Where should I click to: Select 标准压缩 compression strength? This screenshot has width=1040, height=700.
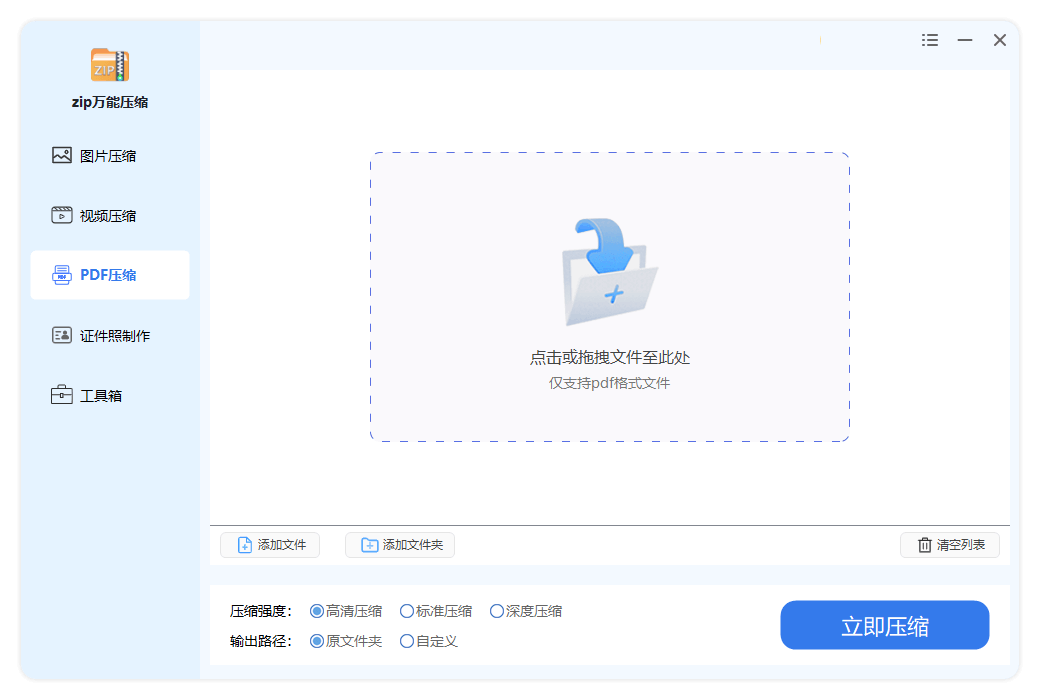coord(436,611)
